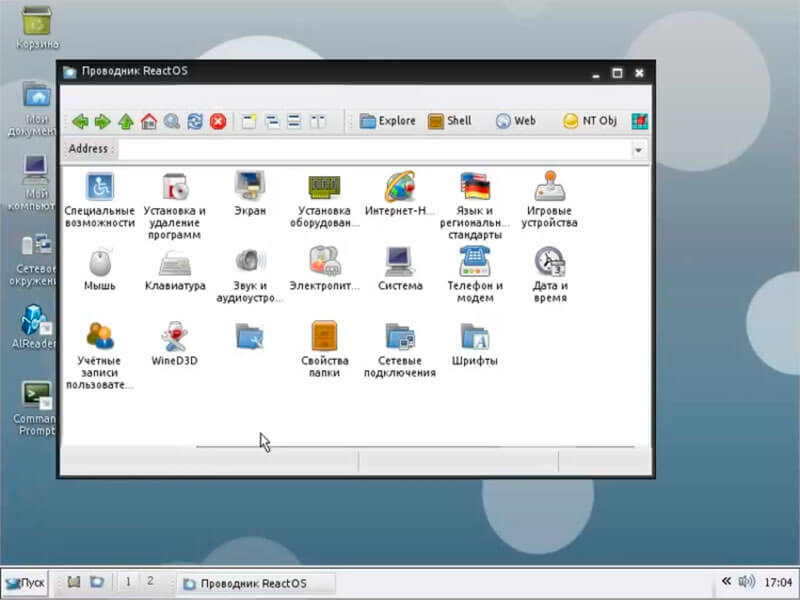Open Игровые устройства applet
Viewport: 800px width, 600px height.
pyautogui.click(x=549, y=200)
